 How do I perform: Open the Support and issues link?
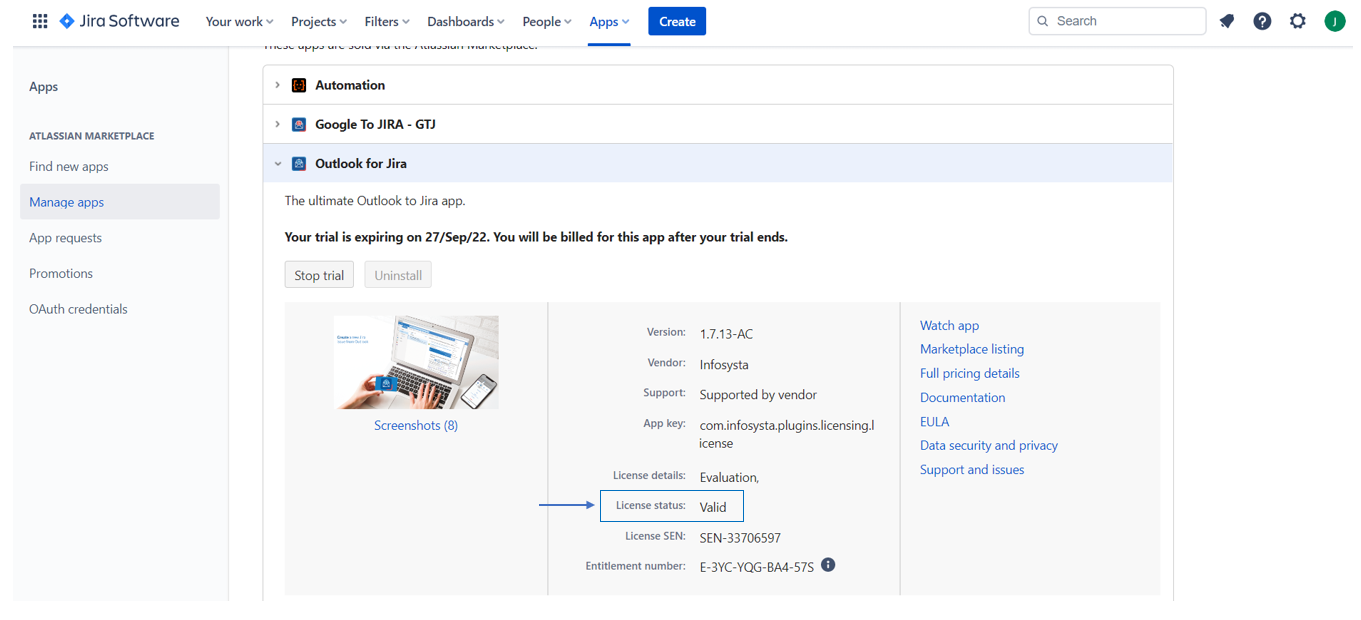pos(972,469)
